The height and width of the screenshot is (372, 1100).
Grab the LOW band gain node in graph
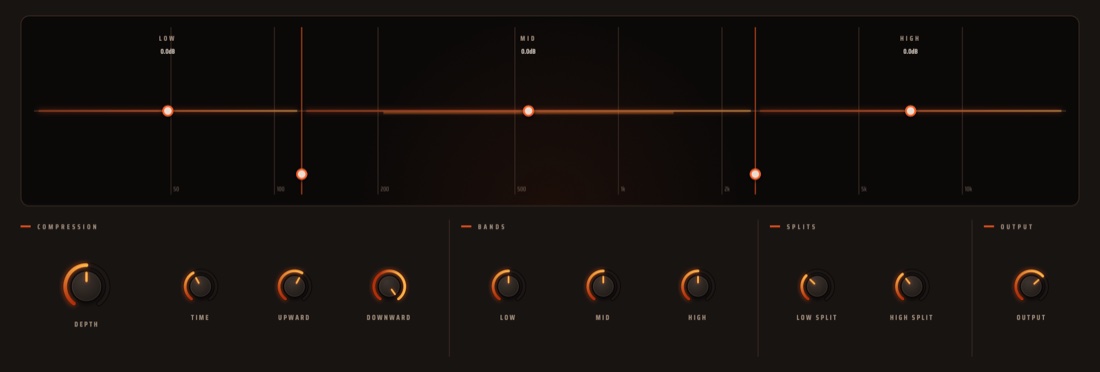(168, 111)
